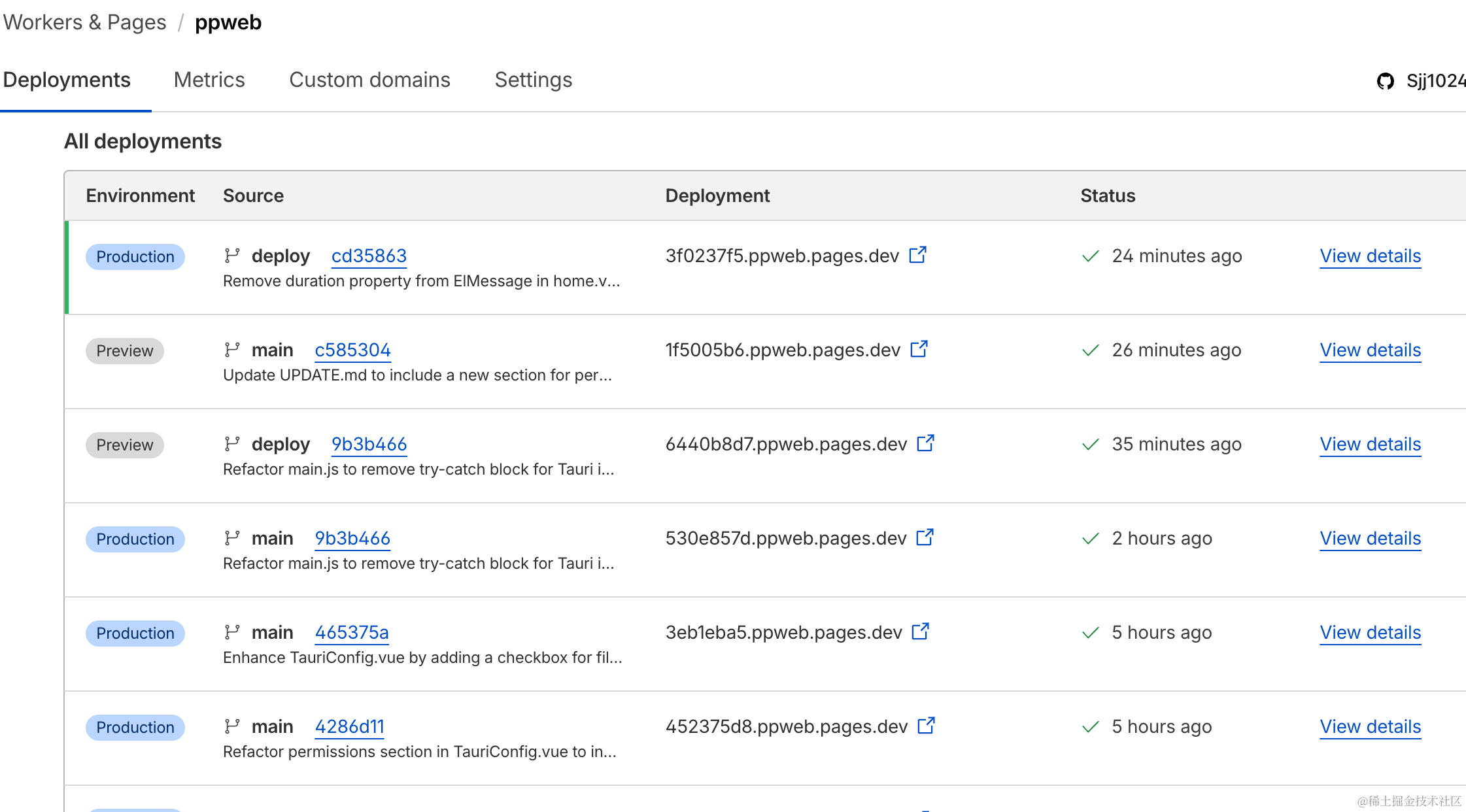Open commit cd35863 link
1466x812 pixels.
(369, 256)
